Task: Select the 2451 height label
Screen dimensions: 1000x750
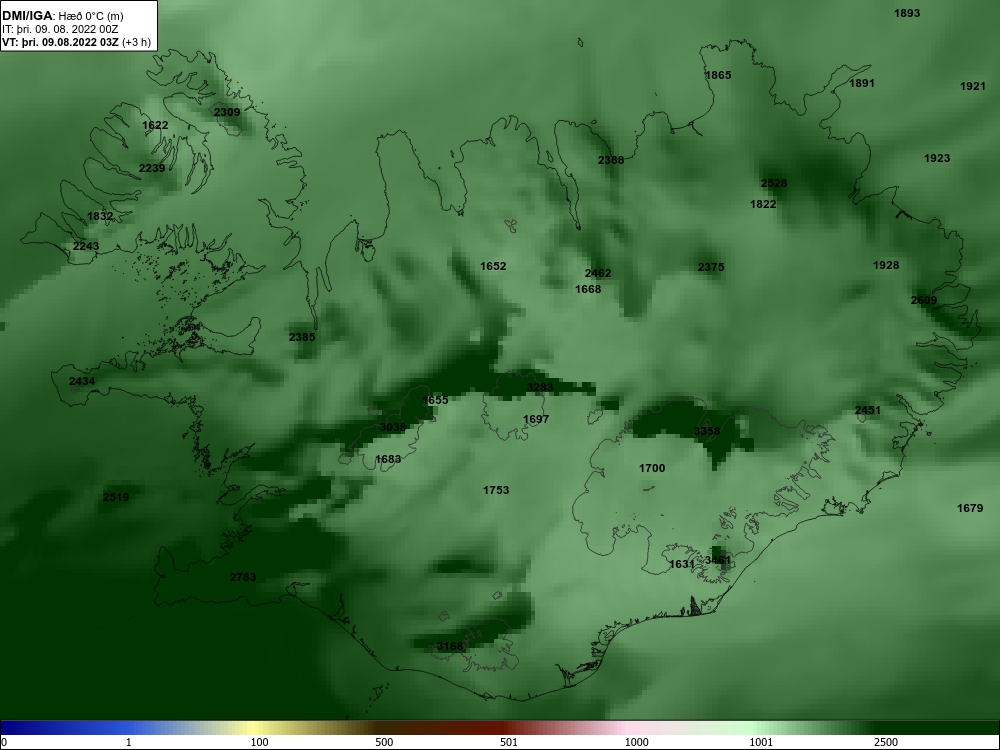Action: (x=868, y=410)
